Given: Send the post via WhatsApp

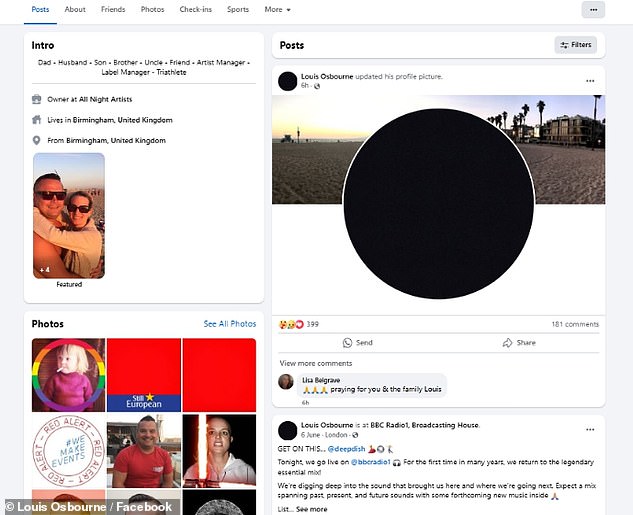Looking at the screenshot, I should click(358, 343).
